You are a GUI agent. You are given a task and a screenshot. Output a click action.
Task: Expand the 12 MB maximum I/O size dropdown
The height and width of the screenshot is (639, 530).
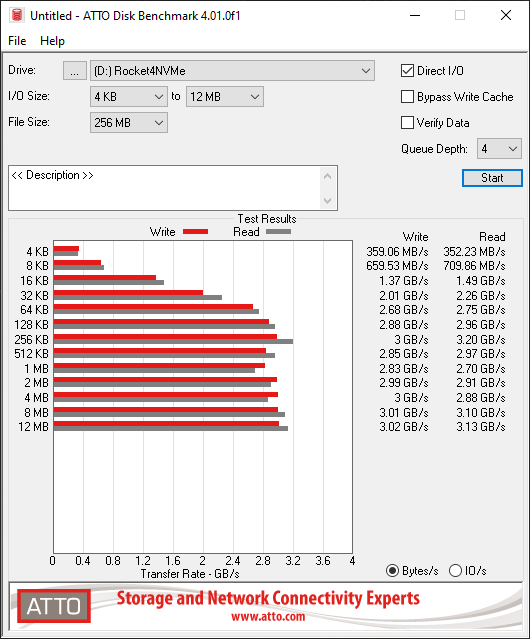click(225, 97)
